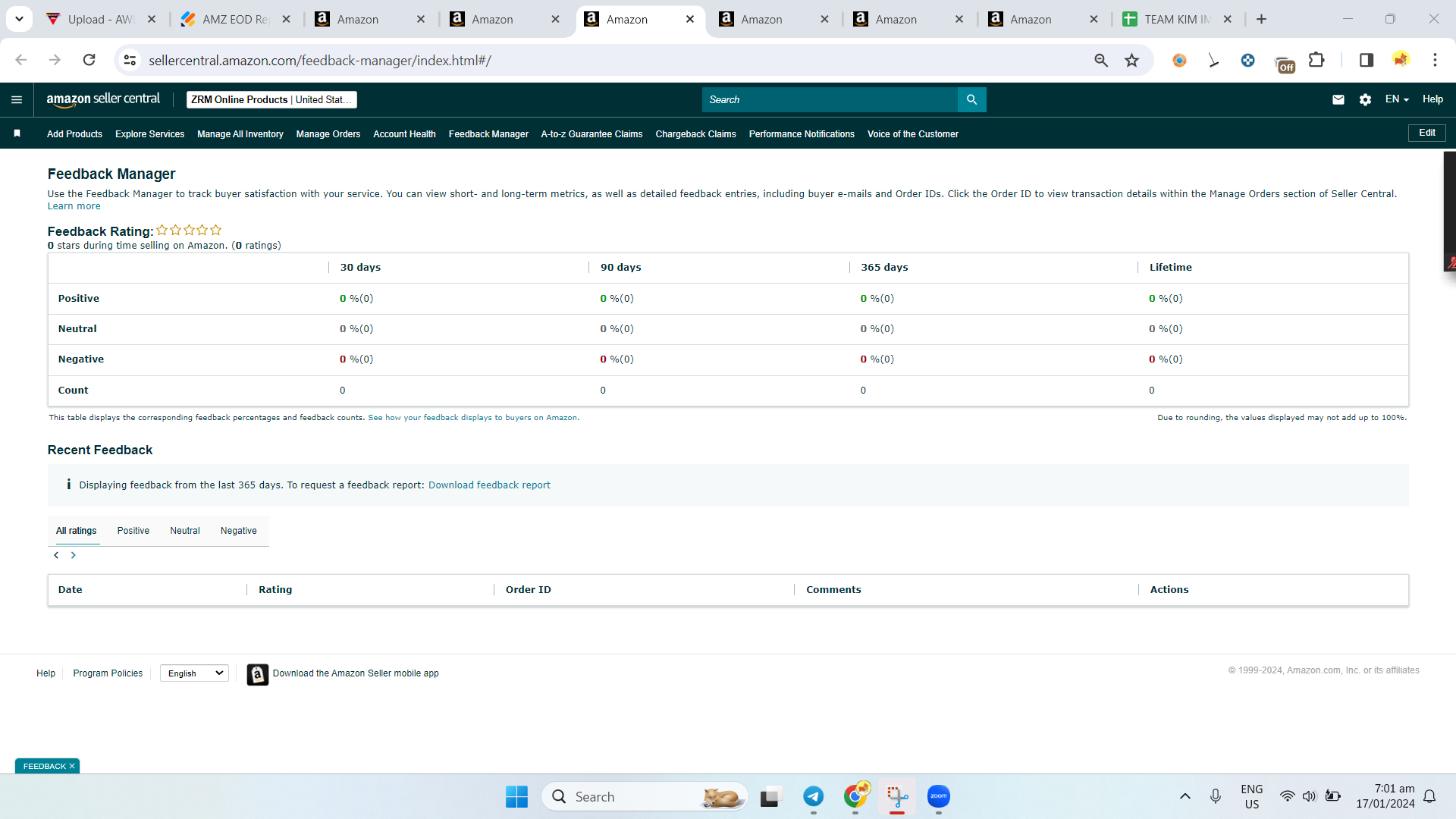Screen dimensions: 1456x819
Task: Open Google Chrome from the taskbar
Action: pyautogui.click(x=855, y=796)
